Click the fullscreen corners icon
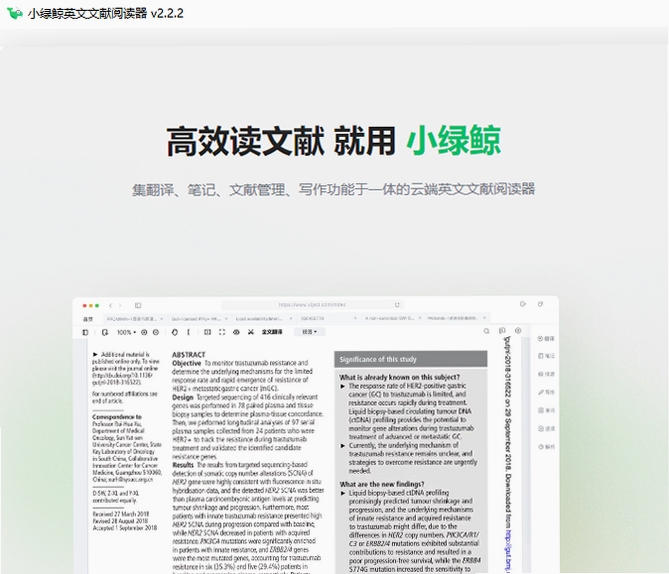 (x=222, y=332)
